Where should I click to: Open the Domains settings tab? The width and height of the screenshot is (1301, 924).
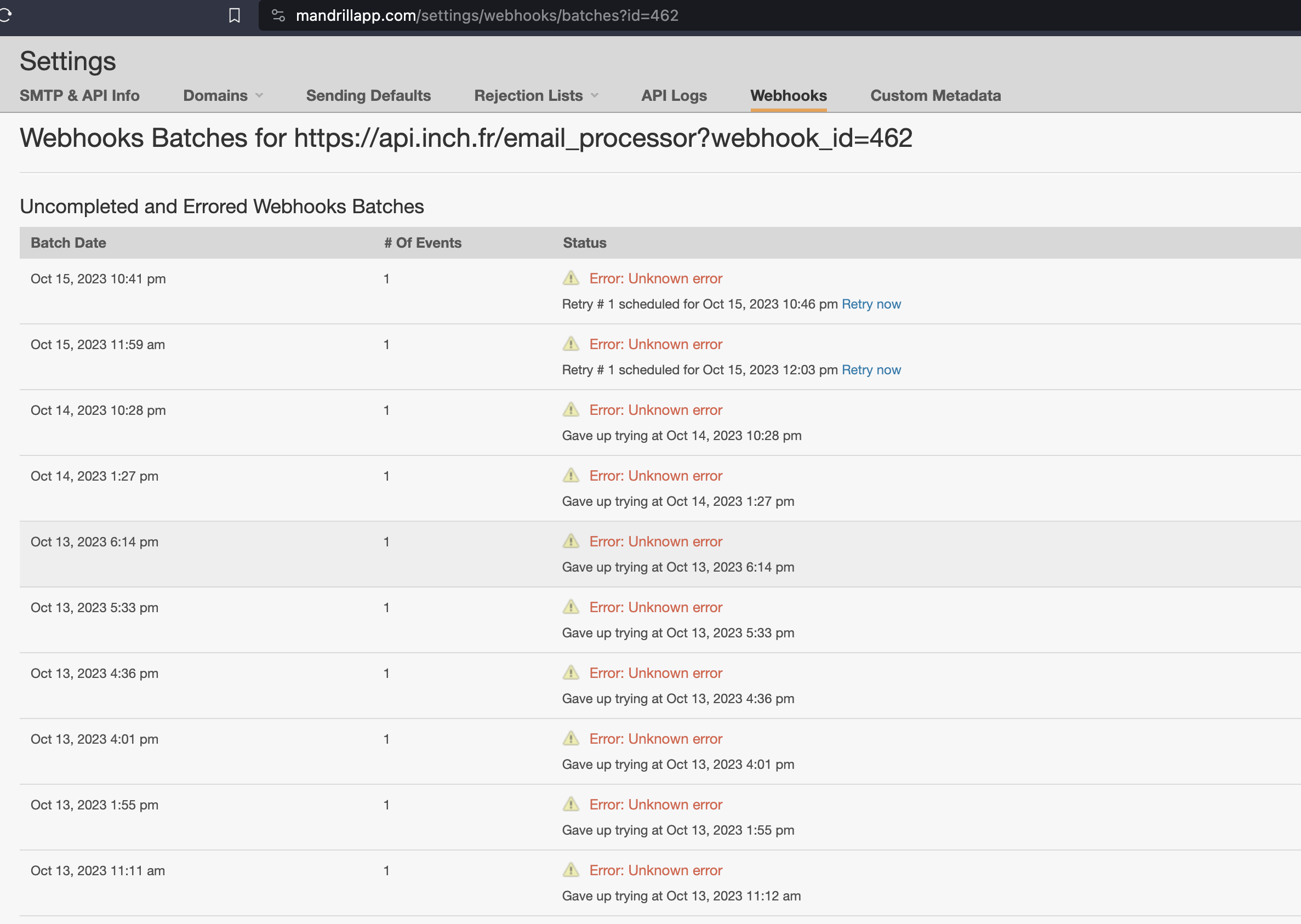click(x=215, y=95)
